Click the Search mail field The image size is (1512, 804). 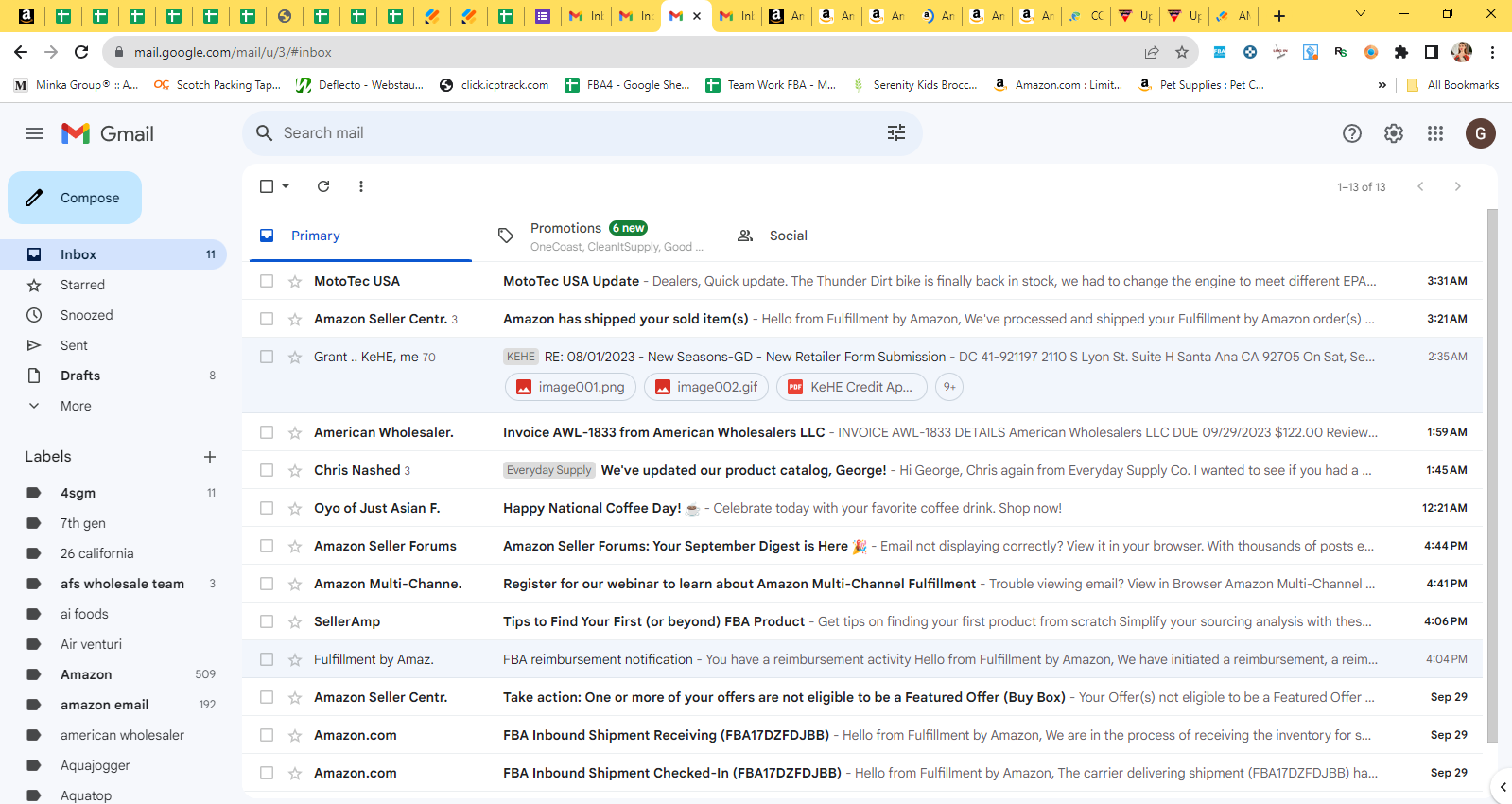click(x=582, y=133)
